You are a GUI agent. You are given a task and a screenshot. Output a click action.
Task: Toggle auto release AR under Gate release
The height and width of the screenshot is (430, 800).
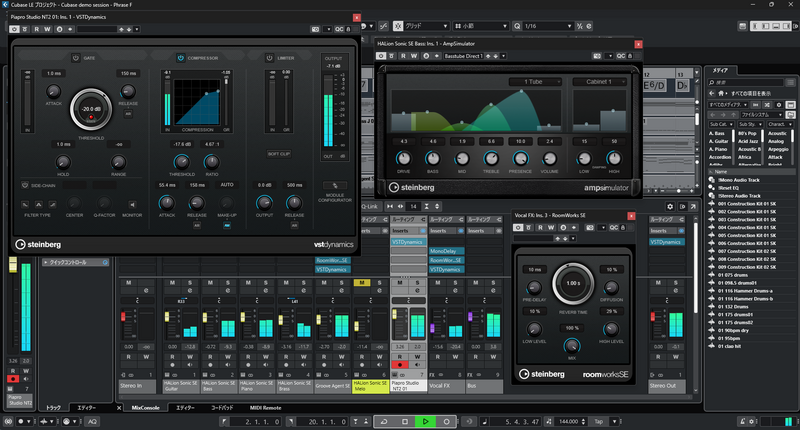coord(128,114)
